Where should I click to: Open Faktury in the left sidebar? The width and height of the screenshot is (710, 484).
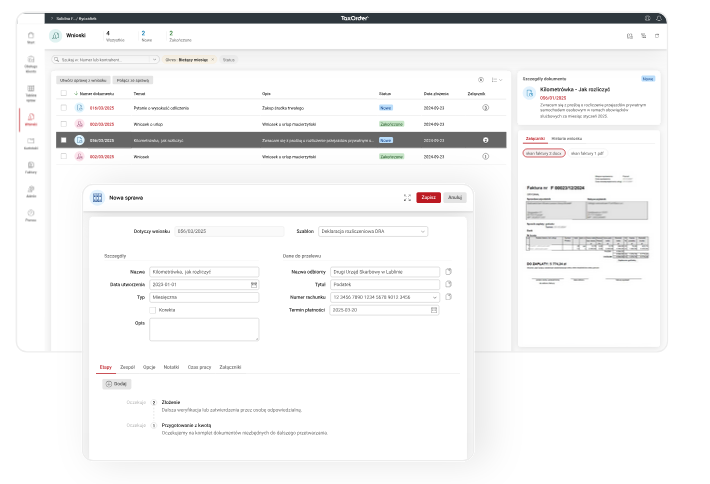tap(31, 165)
